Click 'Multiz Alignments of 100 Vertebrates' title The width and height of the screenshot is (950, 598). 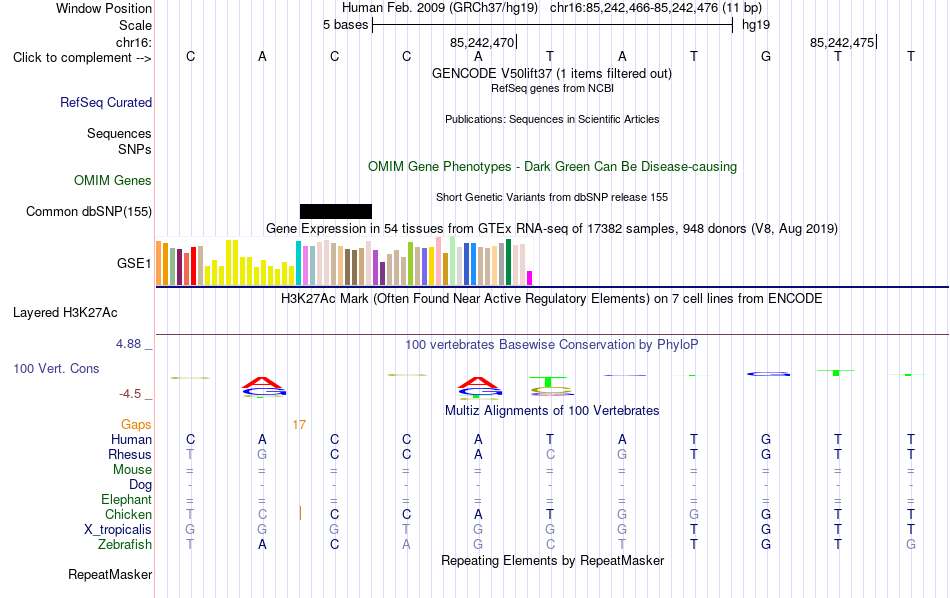point(552,410)
